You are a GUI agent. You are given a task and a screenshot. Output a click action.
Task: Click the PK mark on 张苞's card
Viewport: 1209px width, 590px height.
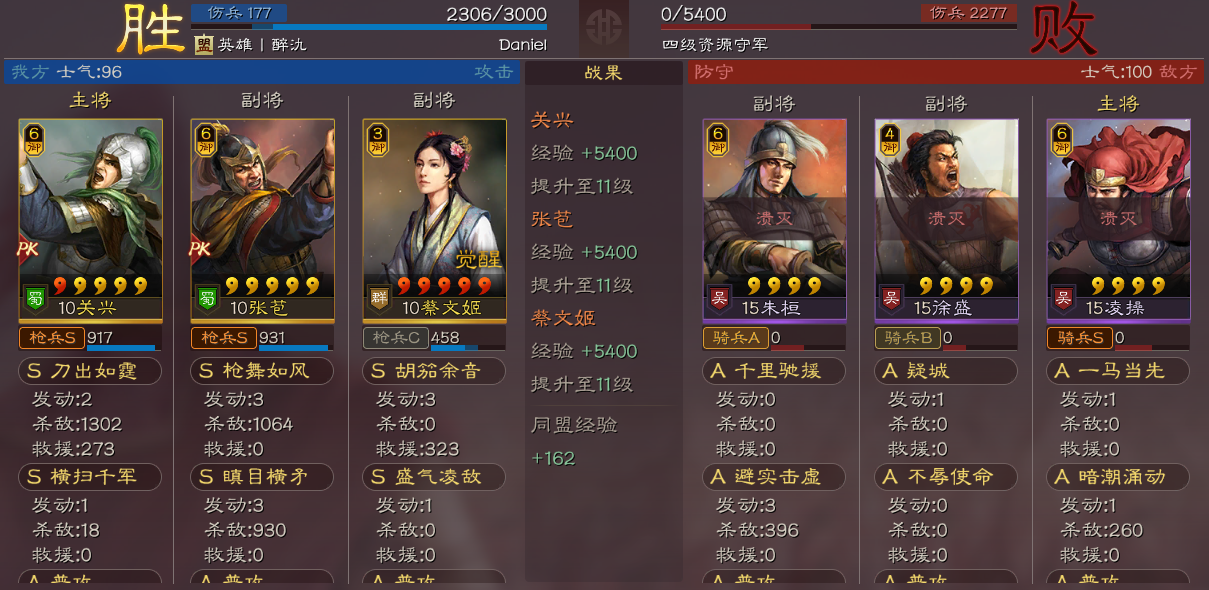199,248
